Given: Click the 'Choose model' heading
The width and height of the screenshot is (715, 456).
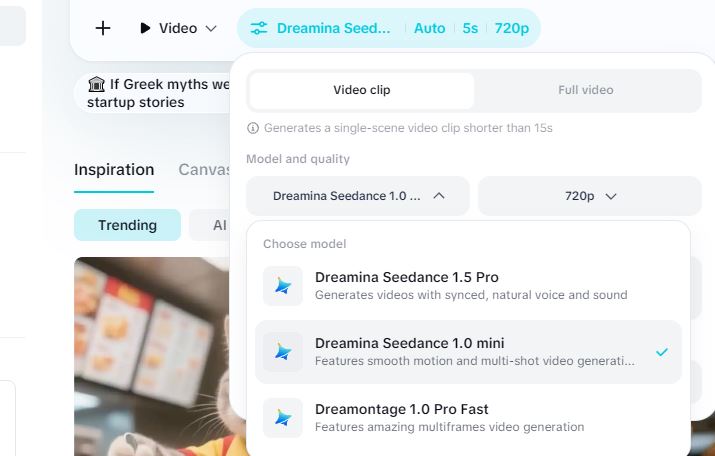Looking at the screenshot, I should click(305, 244).
